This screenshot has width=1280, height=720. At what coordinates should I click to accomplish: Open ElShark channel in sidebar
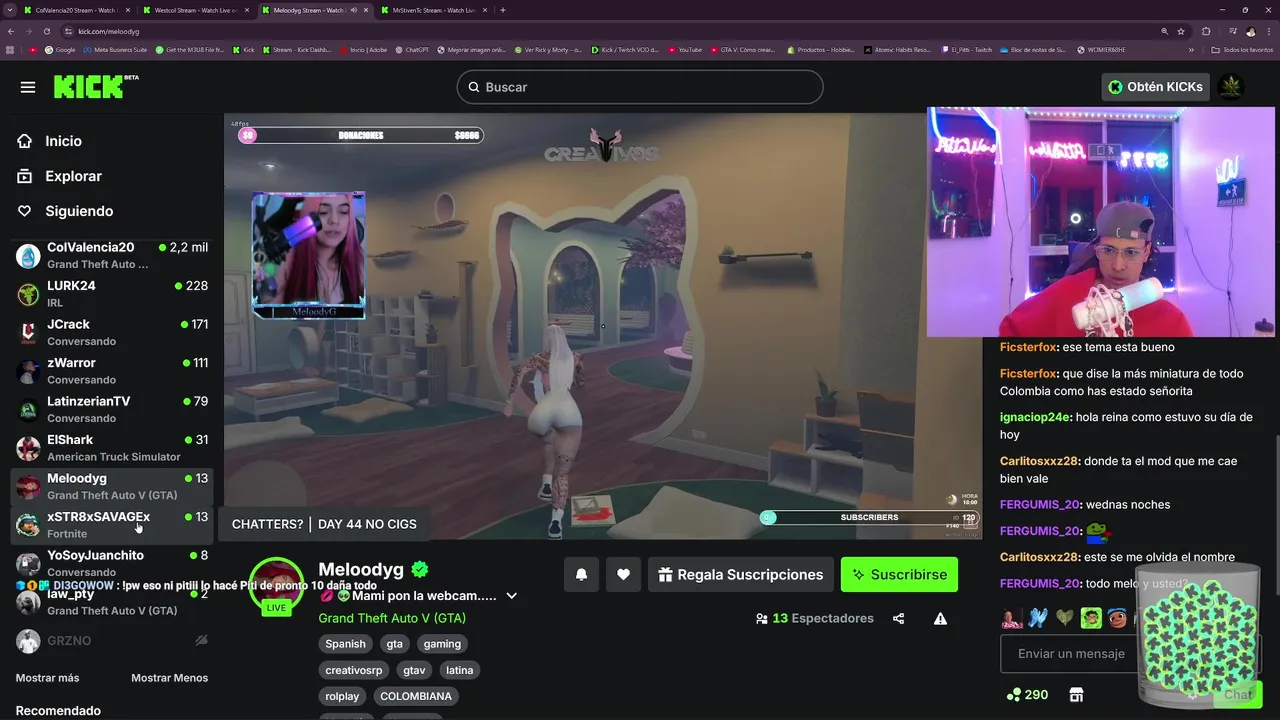[x=112, y=448]
